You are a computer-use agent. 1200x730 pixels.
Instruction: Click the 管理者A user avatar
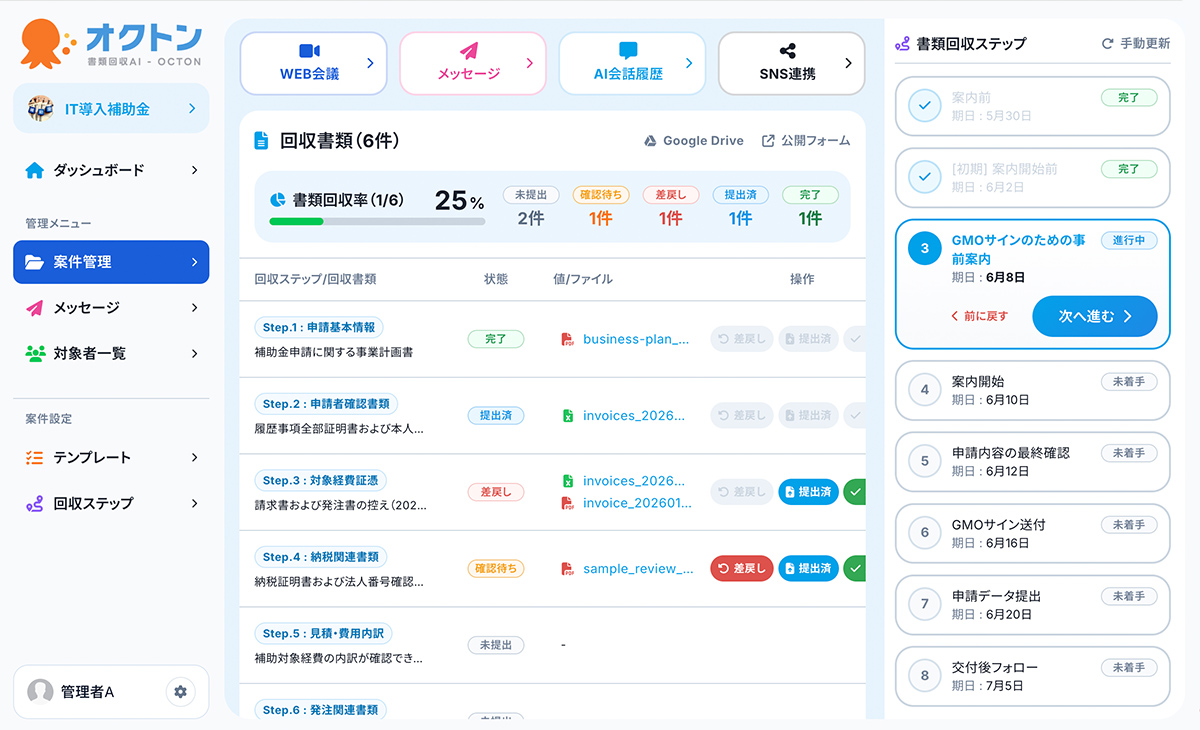(x=40, y=691)
